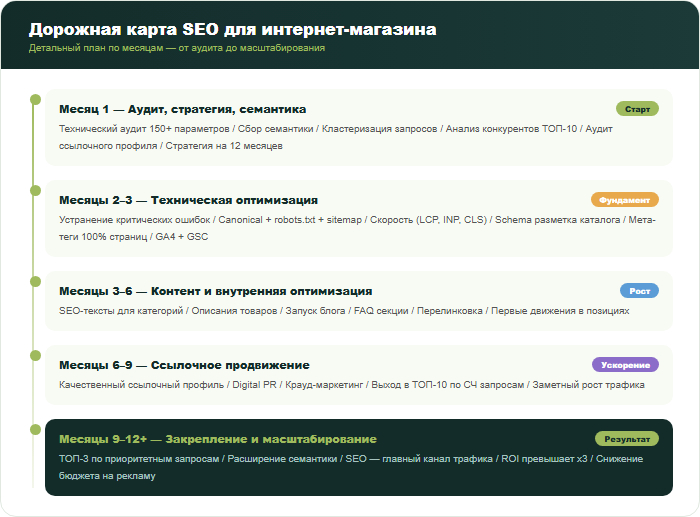Click the timeline dot next to Месяцы 6–9
This screenshot has height=517, width=700.
coord(35,355)
